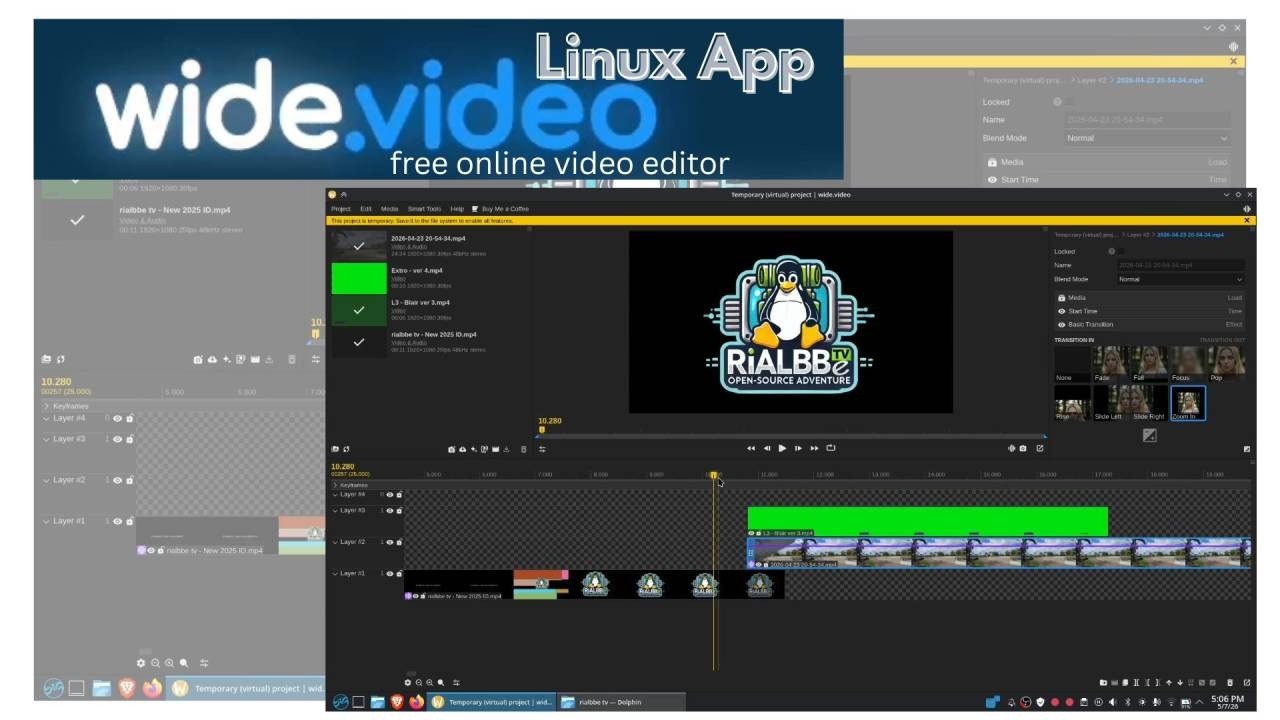Toggle visibility of Layer #1
The width and height of the screenshot is (1280, 720).
click(390, 575)
